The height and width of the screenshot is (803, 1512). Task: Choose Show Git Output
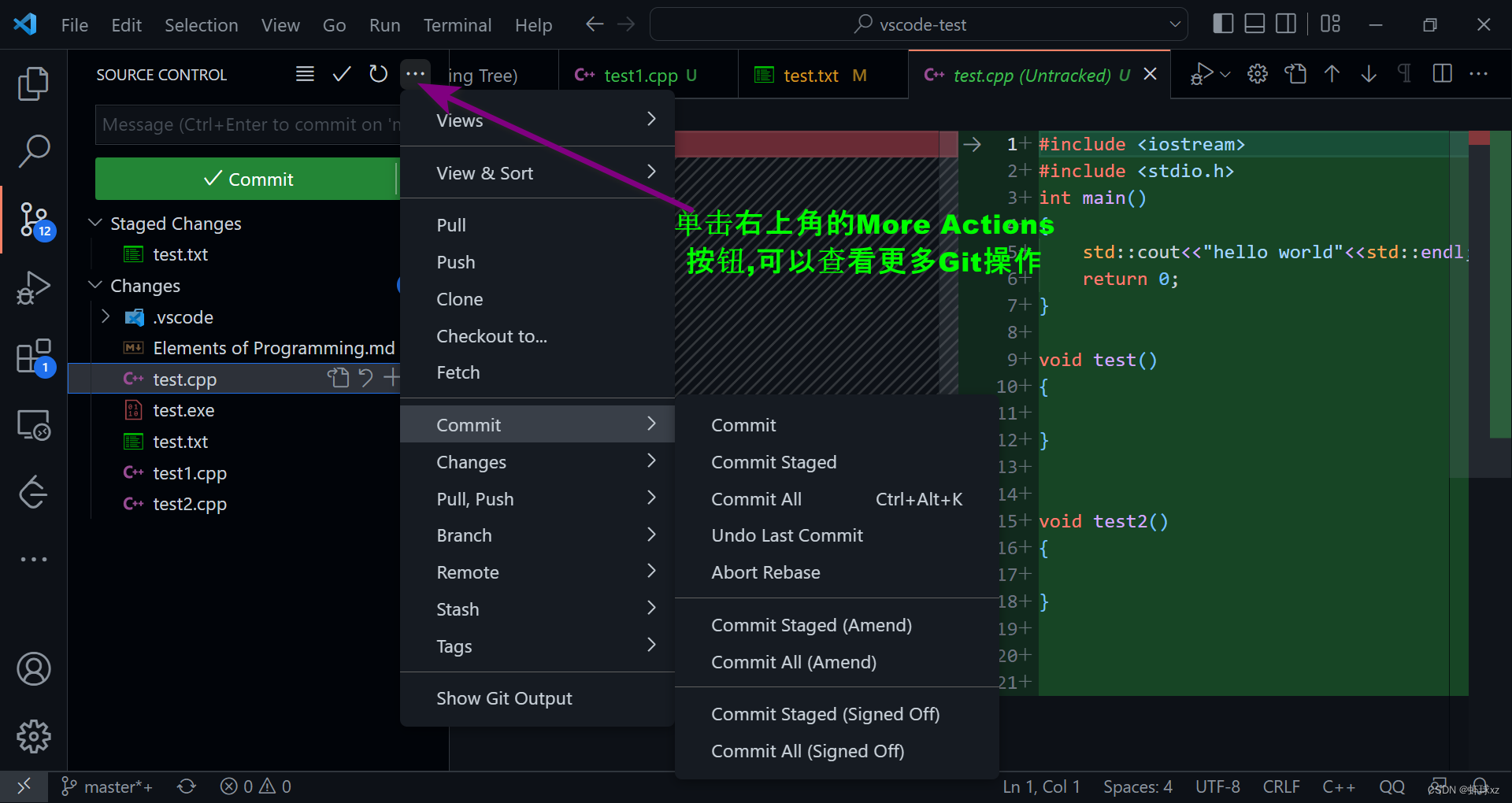tap(538, 698)
